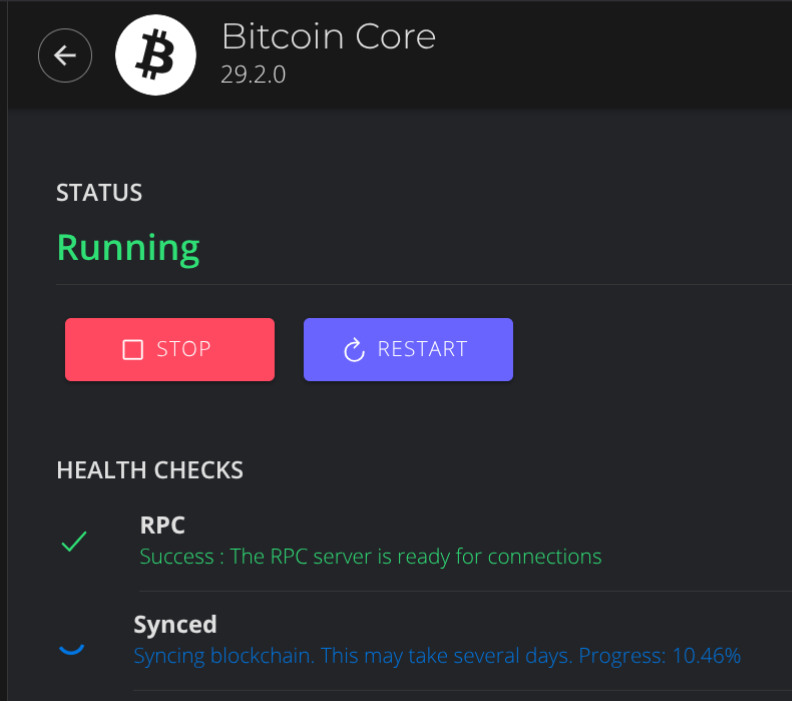Click the HEALTH CHECKS heading
The width and height of the screenshot is (792, 701).
click(150, 470)
